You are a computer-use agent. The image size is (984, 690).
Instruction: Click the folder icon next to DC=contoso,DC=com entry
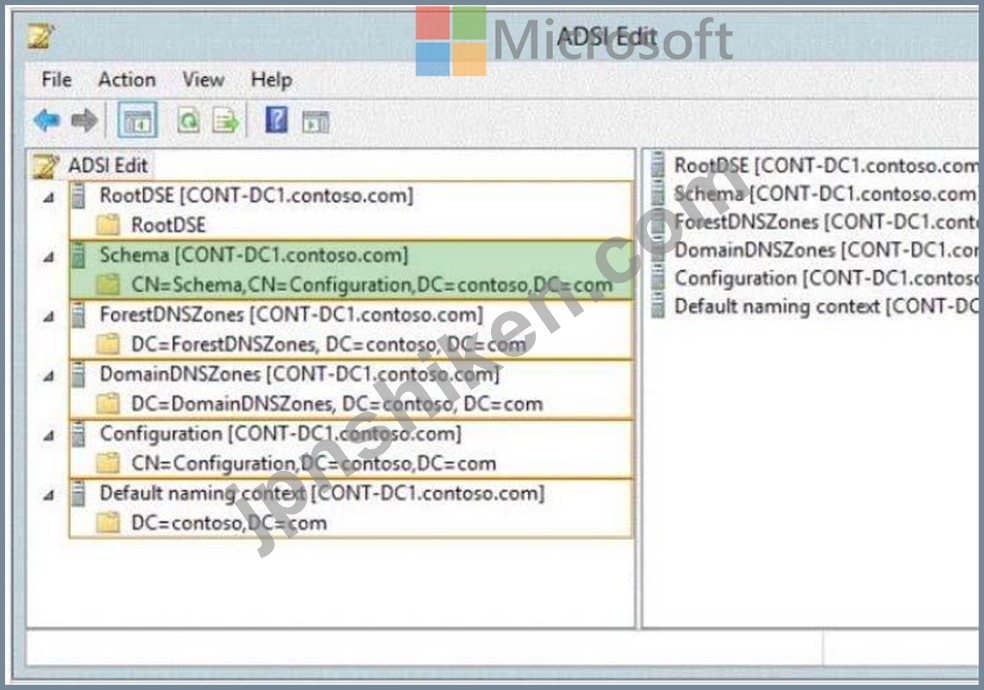[108, 523]
